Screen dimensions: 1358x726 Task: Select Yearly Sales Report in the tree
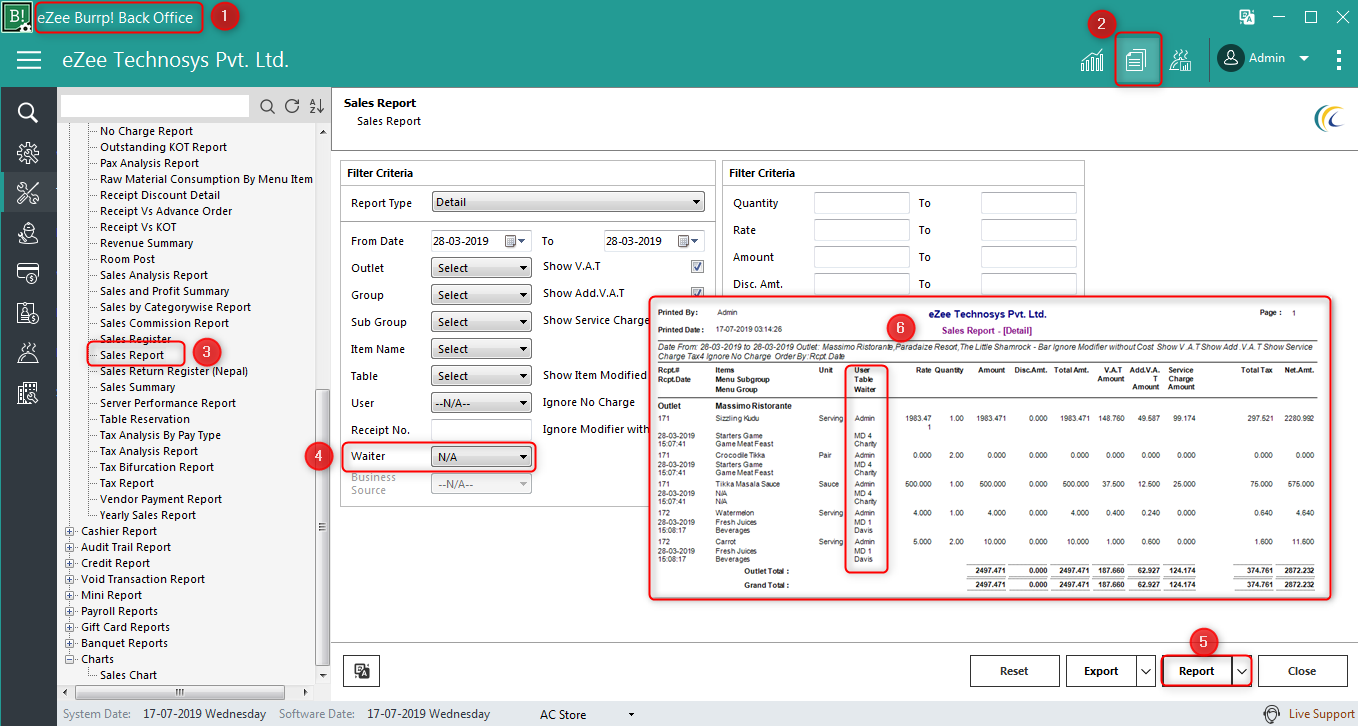point(148,515)
